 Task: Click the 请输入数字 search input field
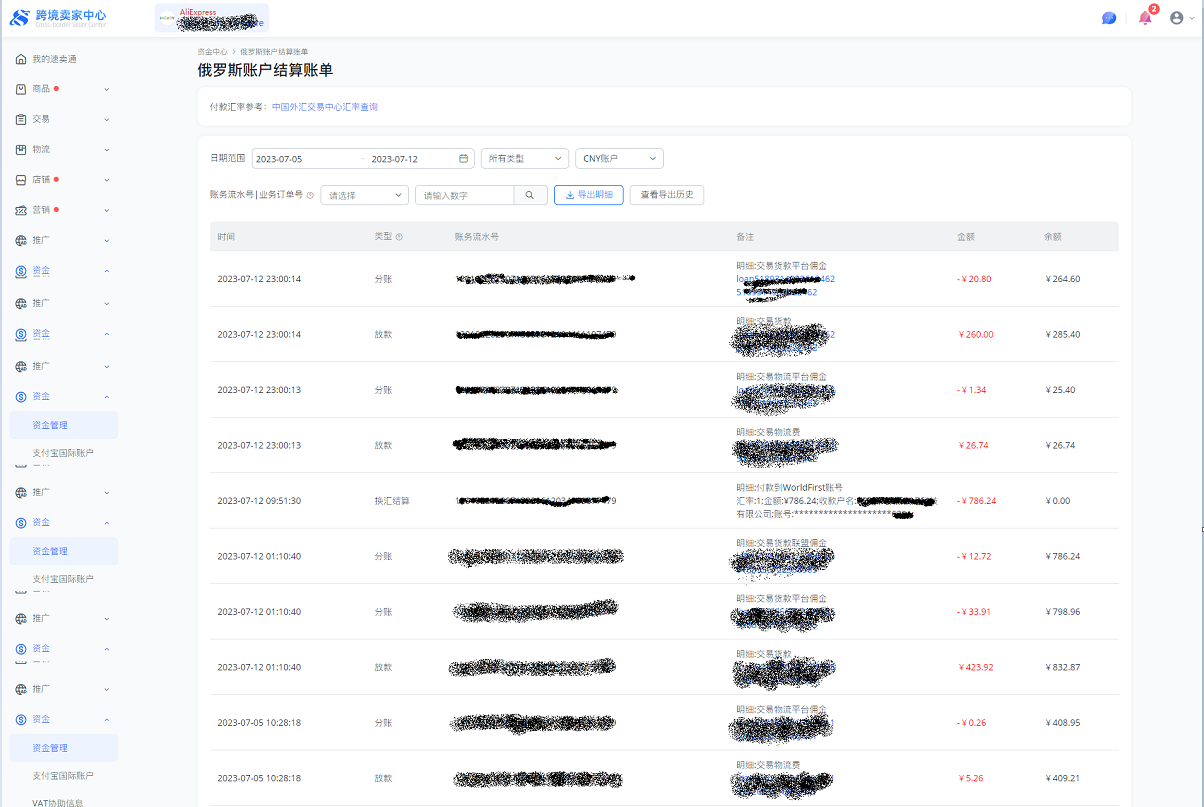[464, 196]
